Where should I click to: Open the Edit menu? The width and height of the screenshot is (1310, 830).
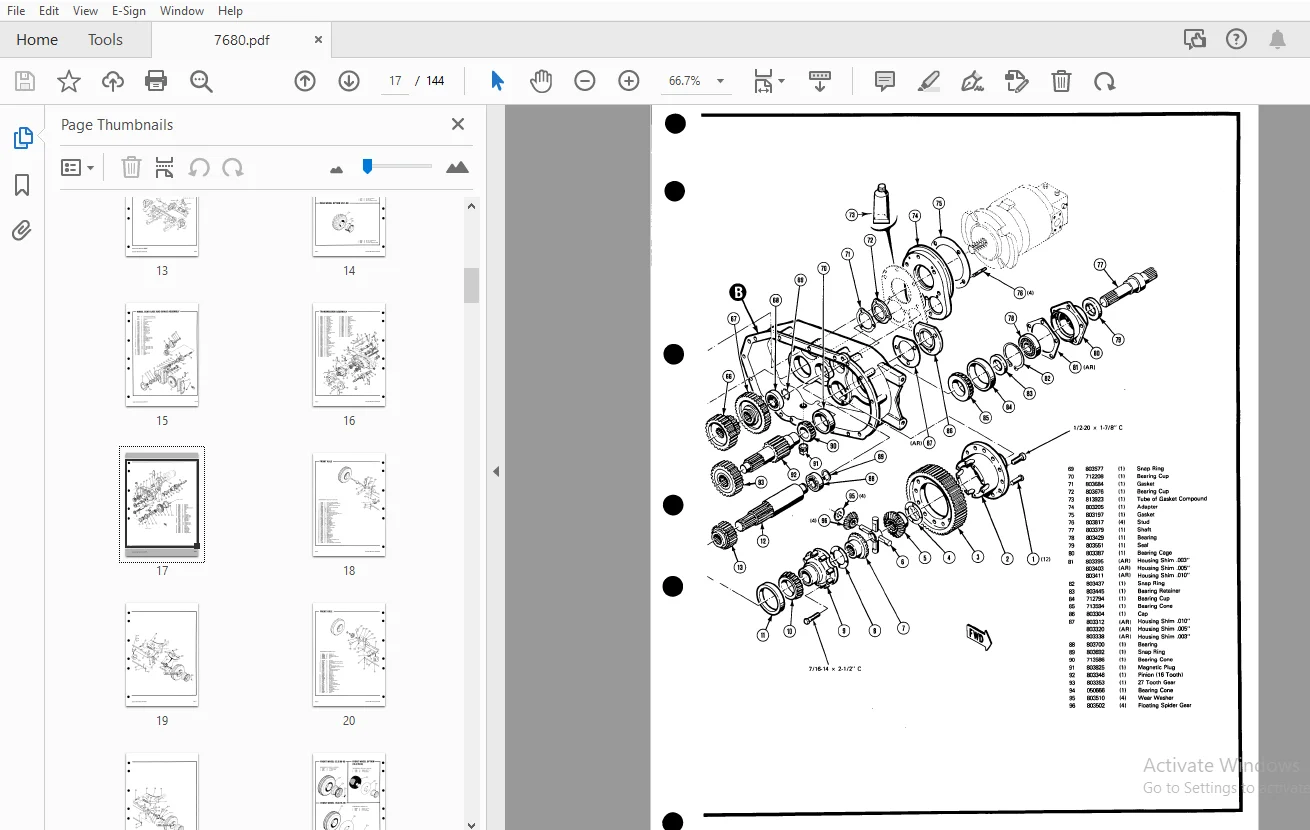49,11
